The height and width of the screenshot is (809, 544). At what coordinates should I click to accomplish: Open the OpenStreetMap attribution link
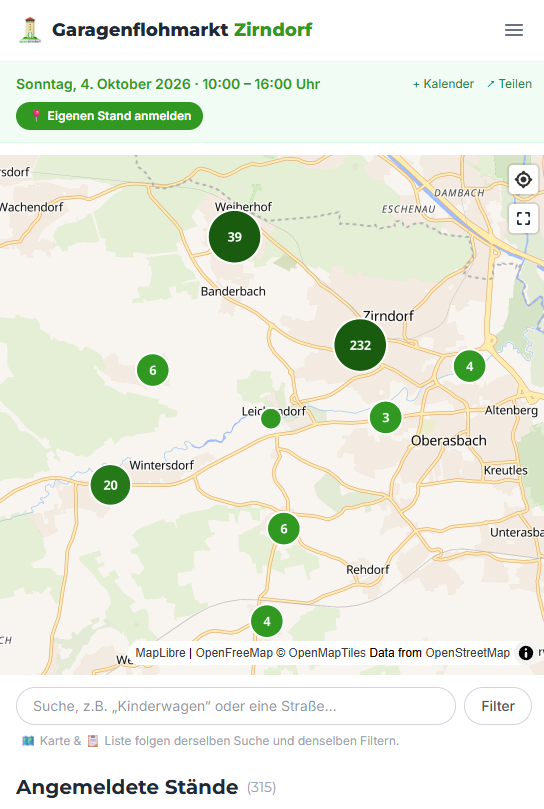(x=467, y=653)
